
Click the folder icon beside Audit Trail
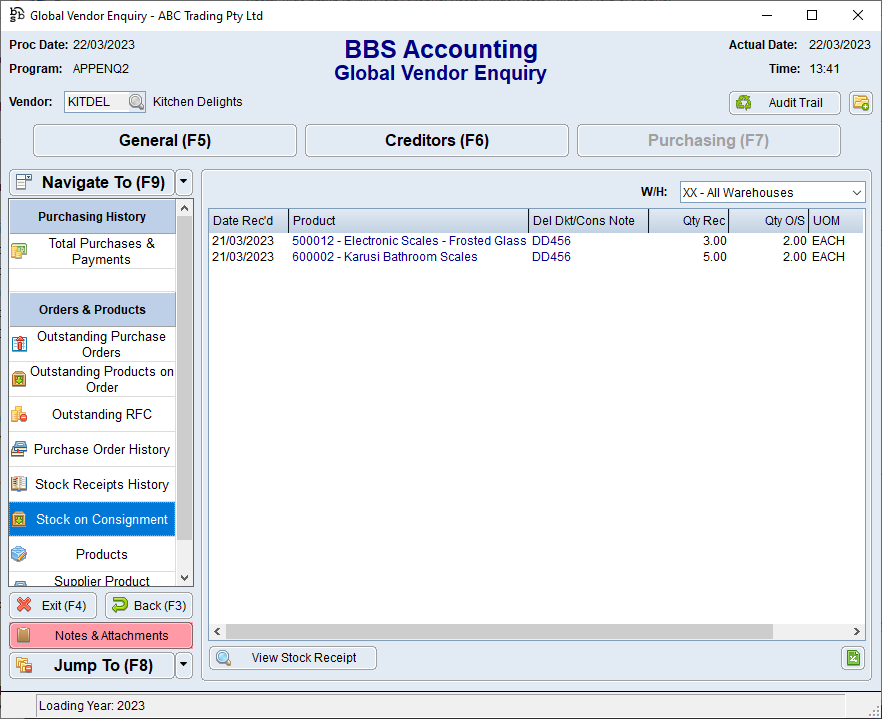tap(860, 103)
